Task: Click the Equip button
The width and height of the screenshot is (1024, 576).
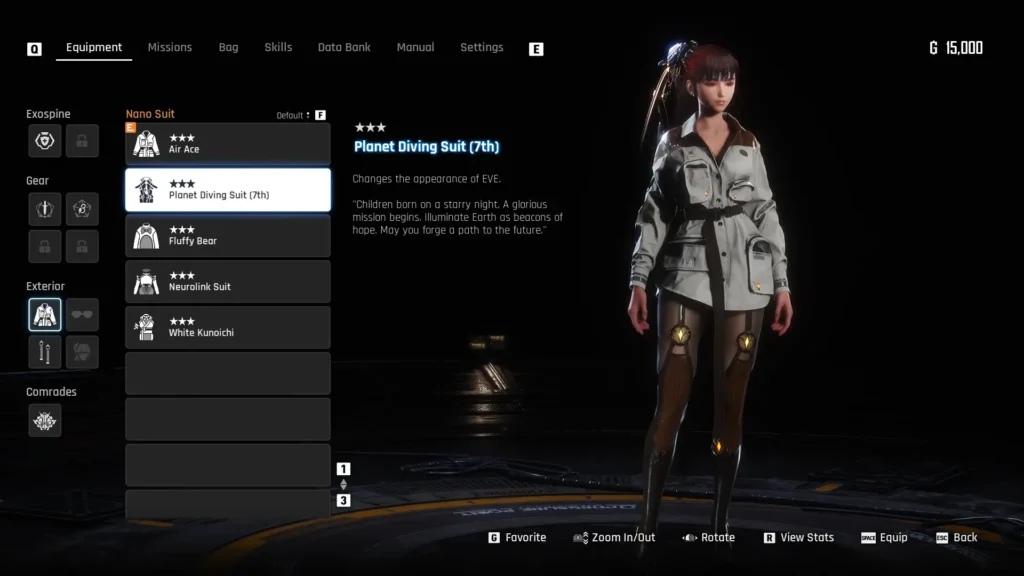Action: [884, 537]
